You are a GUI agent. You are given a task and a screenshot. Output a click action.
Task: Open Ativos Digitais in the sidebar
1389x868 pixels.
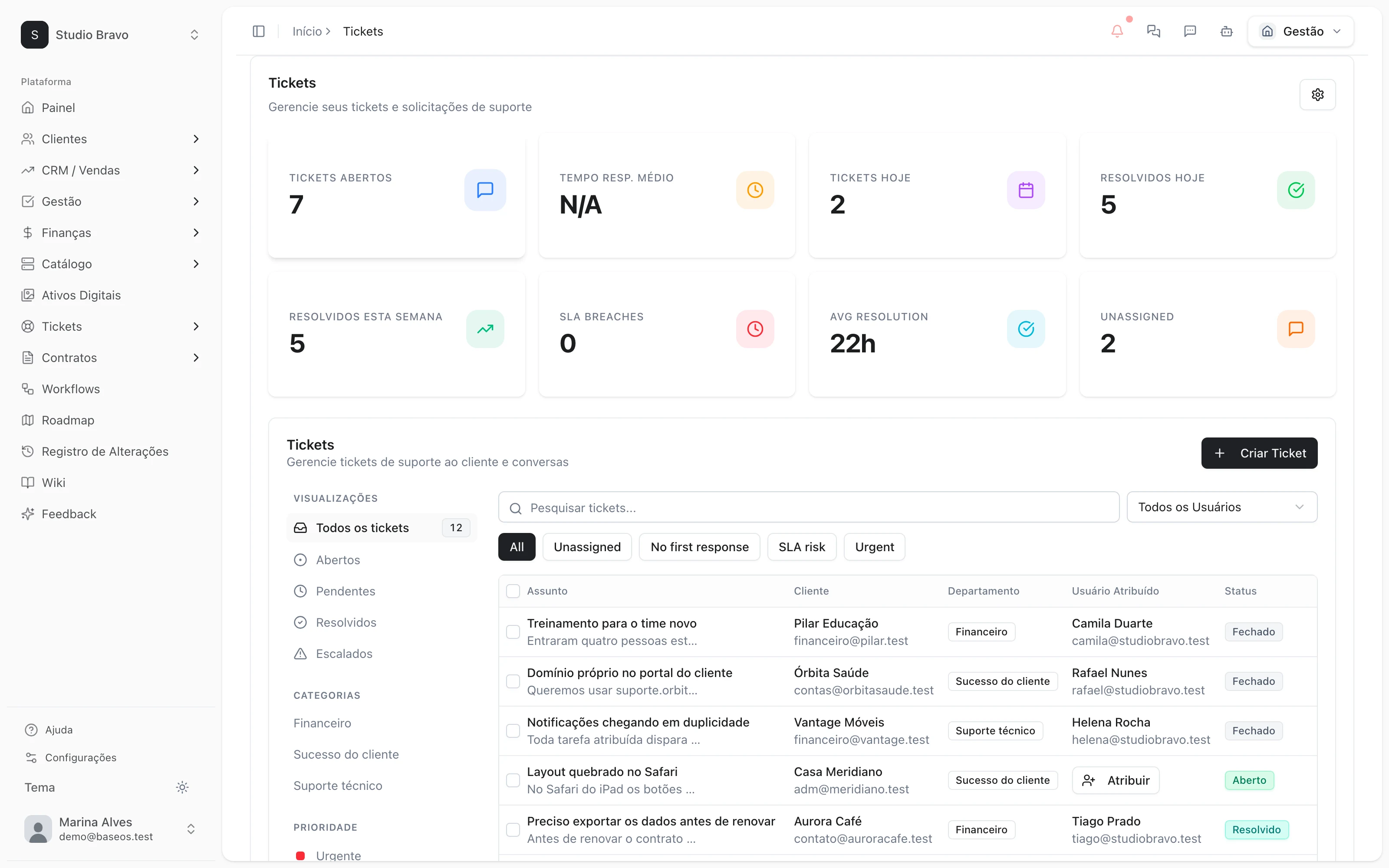click(x=111, y=295)
